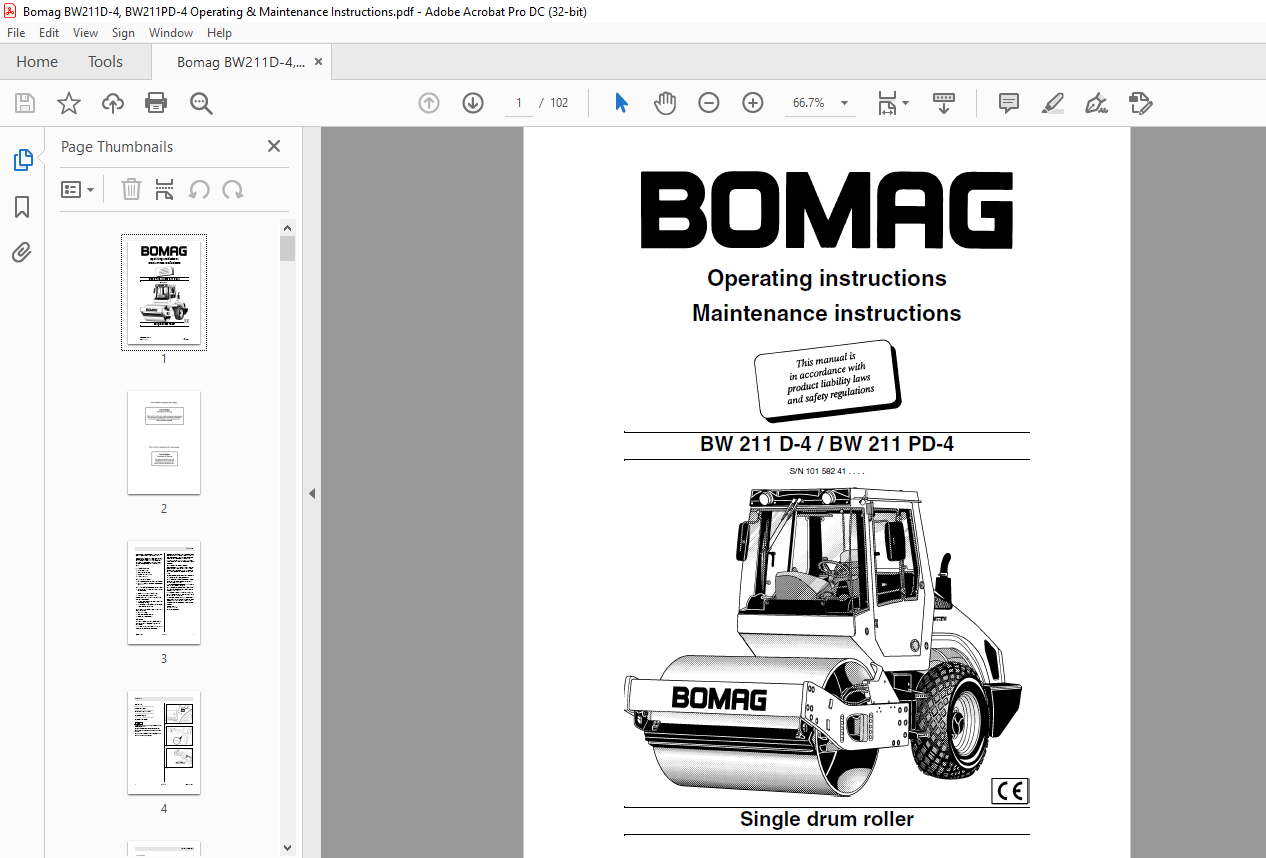Print the document with printer icon

tap(156, 103)
